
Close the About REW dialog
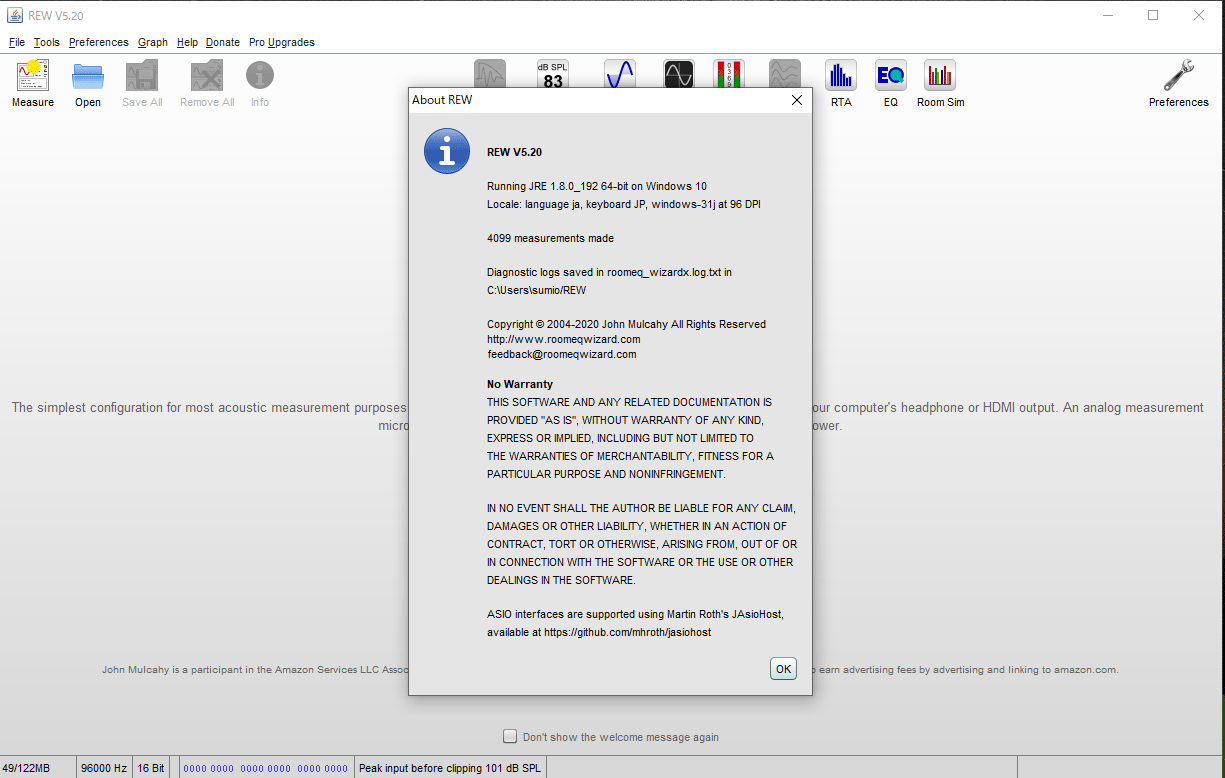tap(797, 100)
